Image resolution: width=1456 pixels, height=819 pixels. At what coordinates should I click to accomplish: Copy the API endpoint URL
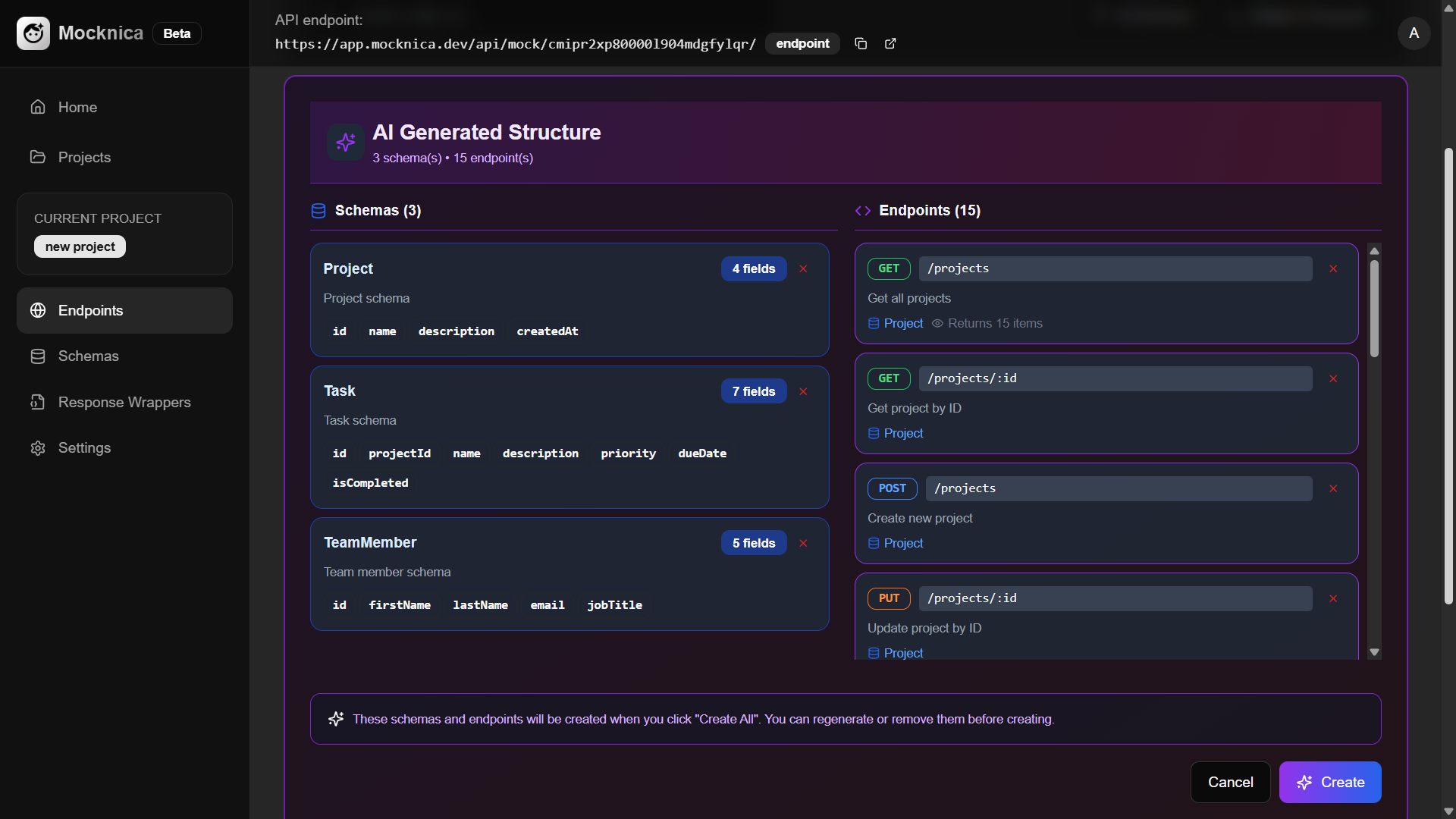[861, 43]
